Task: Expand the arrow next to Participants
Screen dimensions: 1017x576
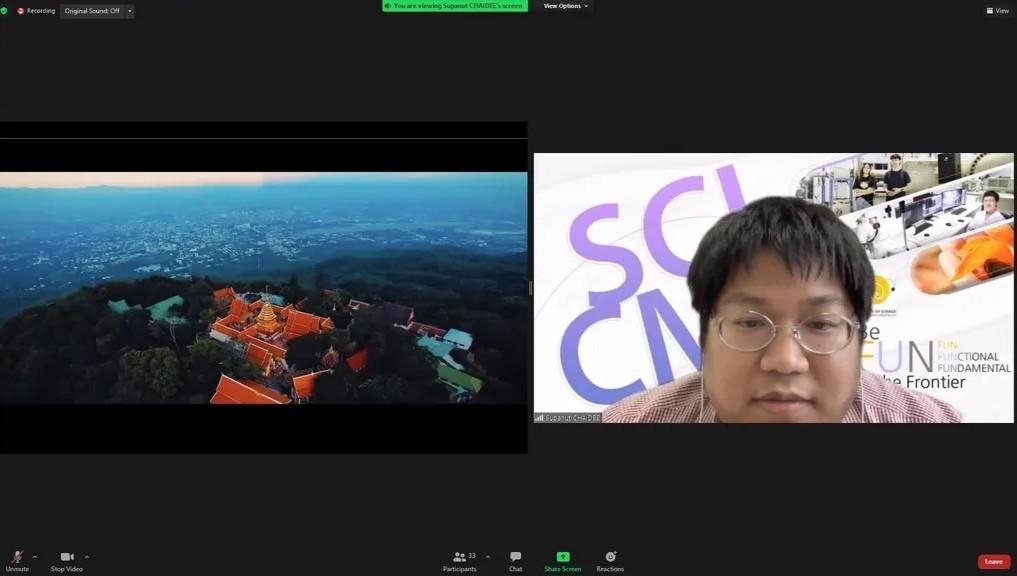Action: pos(488,557)
